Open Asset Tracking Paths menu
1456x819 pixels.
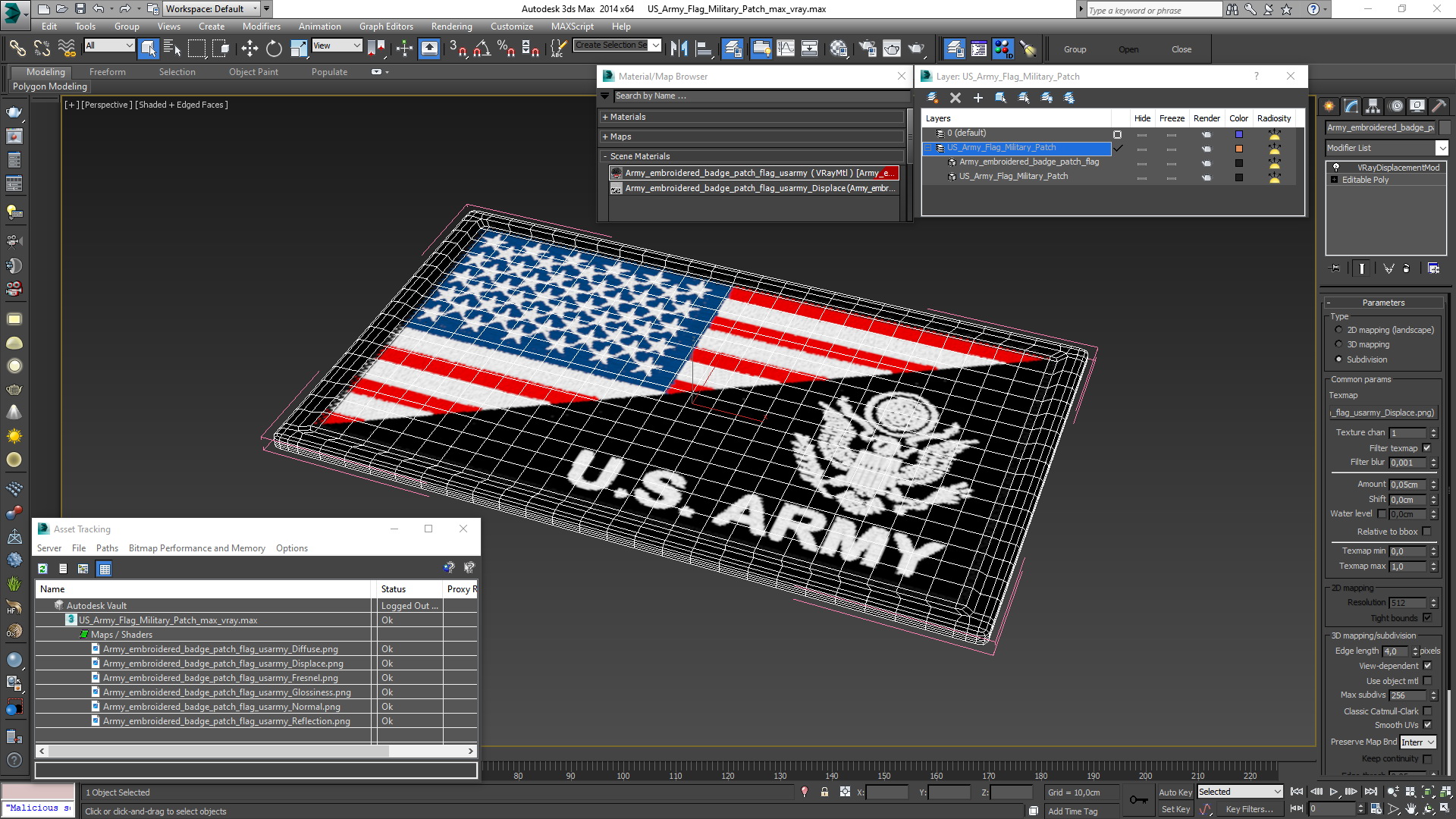(x=107, y=548)
